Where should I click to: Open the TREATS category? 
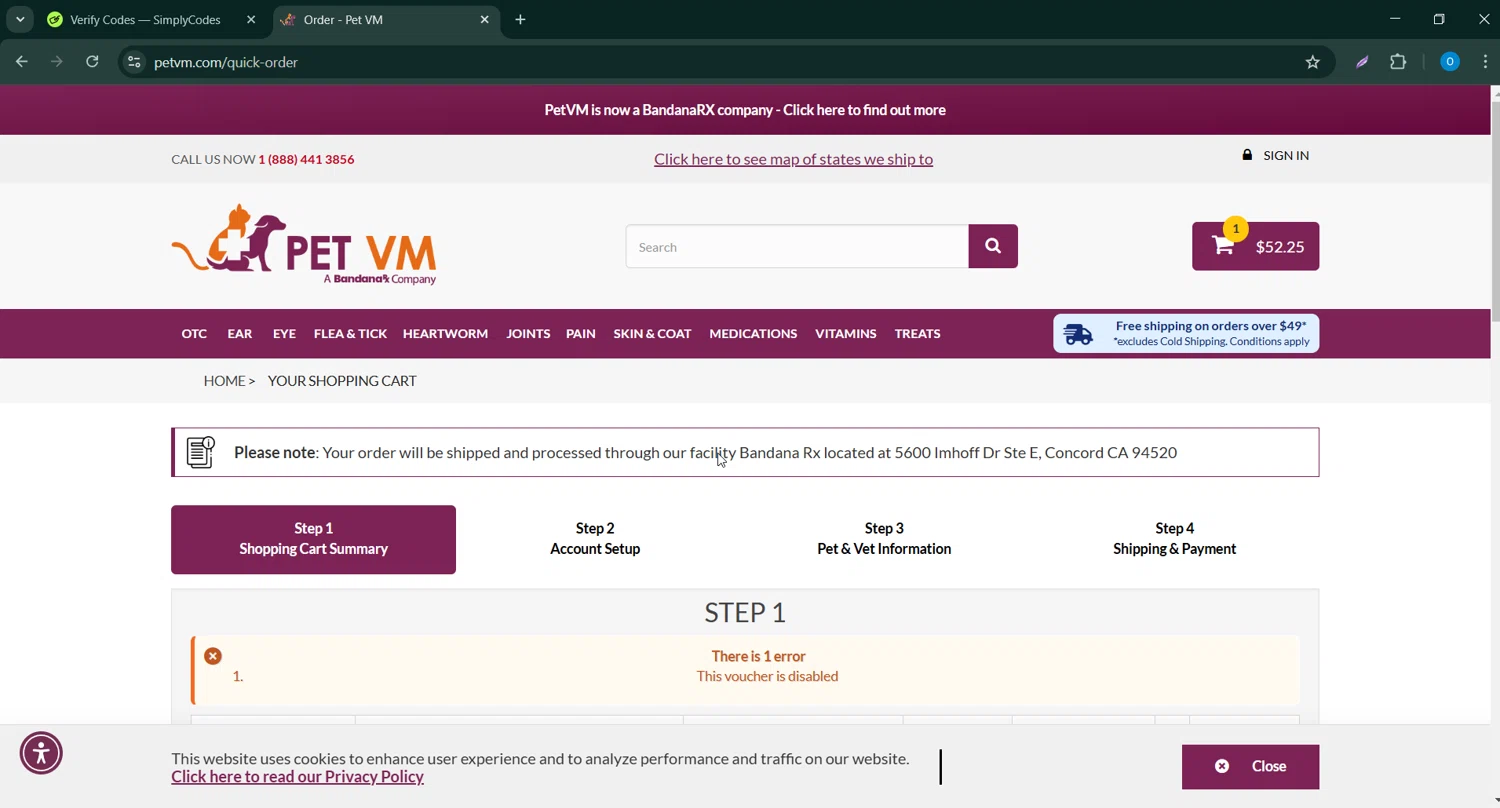[x=917, y=333]
